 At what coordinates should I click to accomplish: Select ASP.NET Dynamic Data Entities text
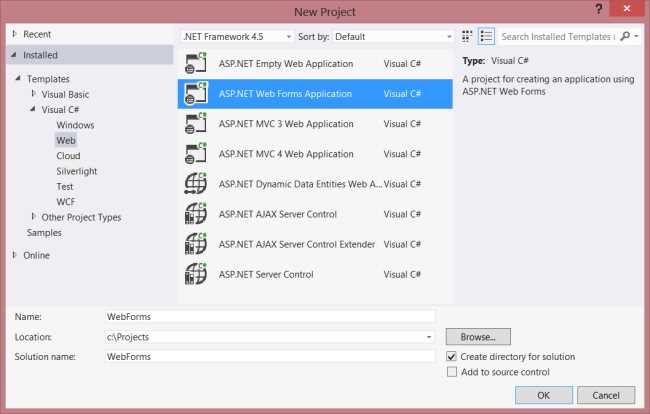tap(300, 184)
